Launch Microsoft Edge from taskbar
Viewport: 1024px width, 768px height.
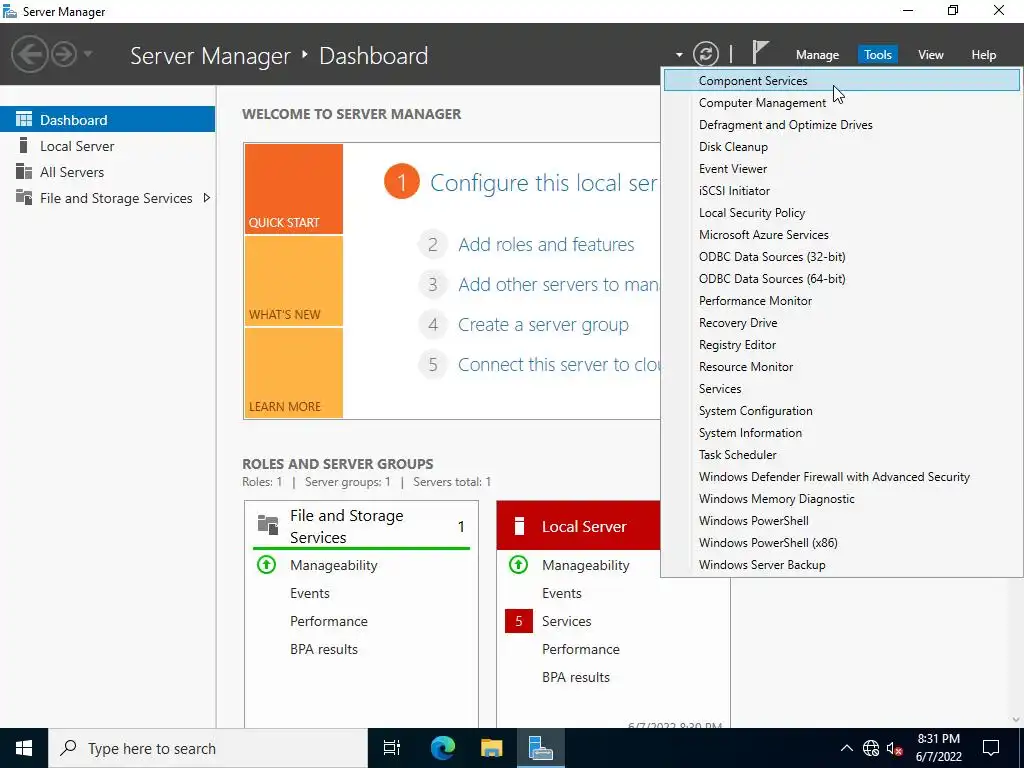tap(442, 748)
